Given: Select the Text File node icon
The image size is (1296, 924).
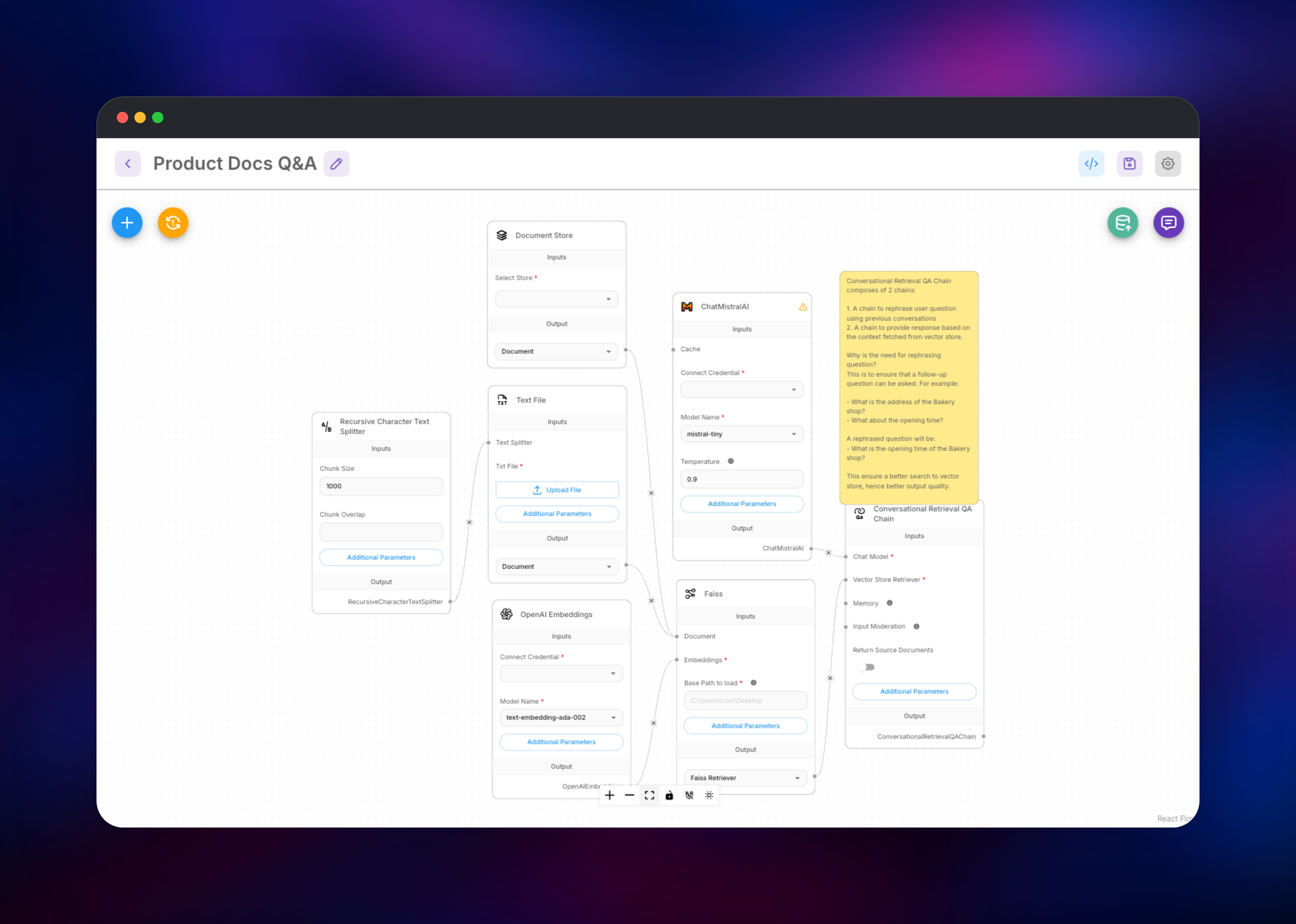Looking at the screenshot, I should (x=502, y=400).
